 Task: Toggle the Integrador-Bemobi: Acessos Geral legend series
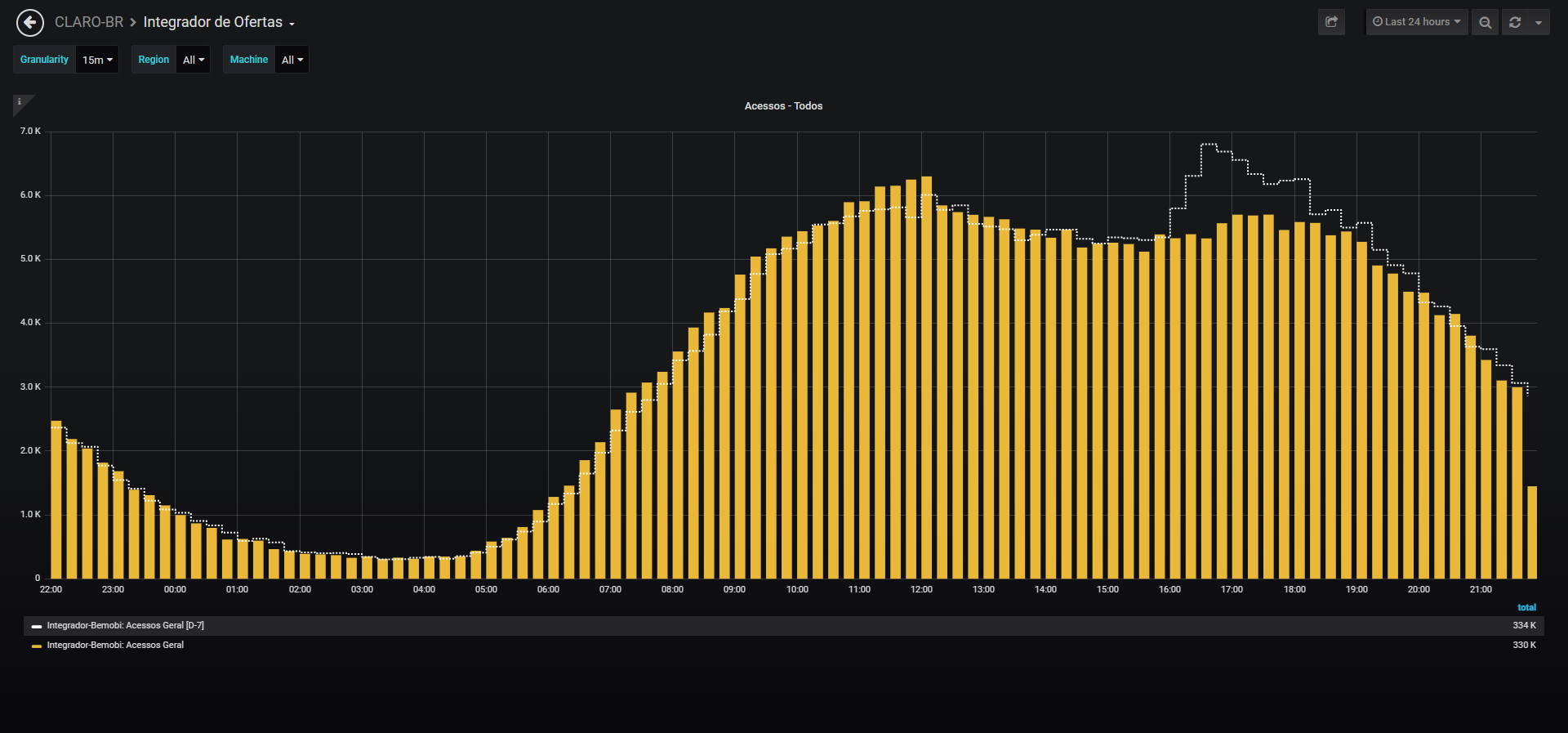[x=115, y=646]
